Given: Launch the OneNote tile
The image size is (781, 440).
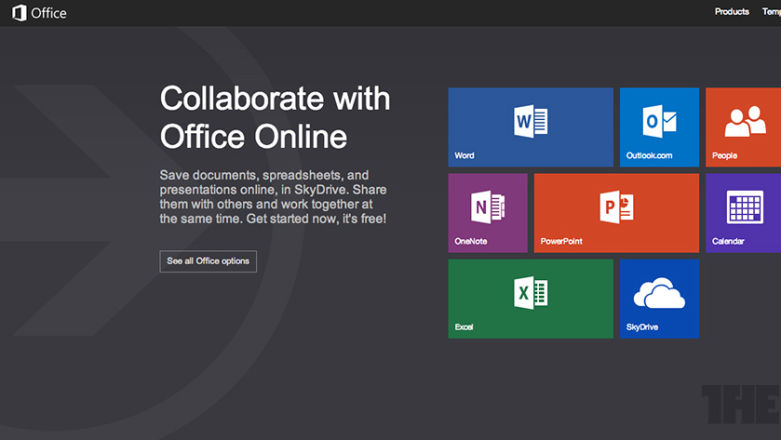Looking at the screenshot, I should point(488,213).
